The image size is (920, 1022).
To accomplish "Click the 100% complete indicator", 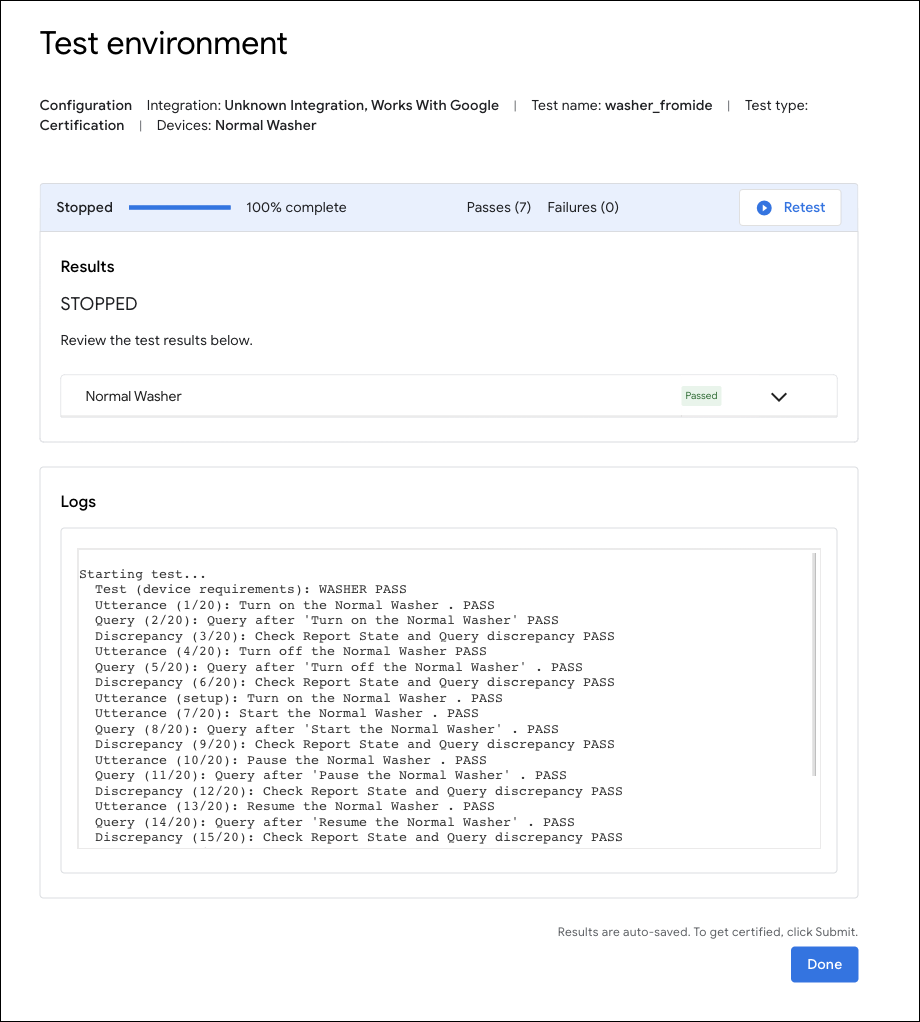I will 296,207.
